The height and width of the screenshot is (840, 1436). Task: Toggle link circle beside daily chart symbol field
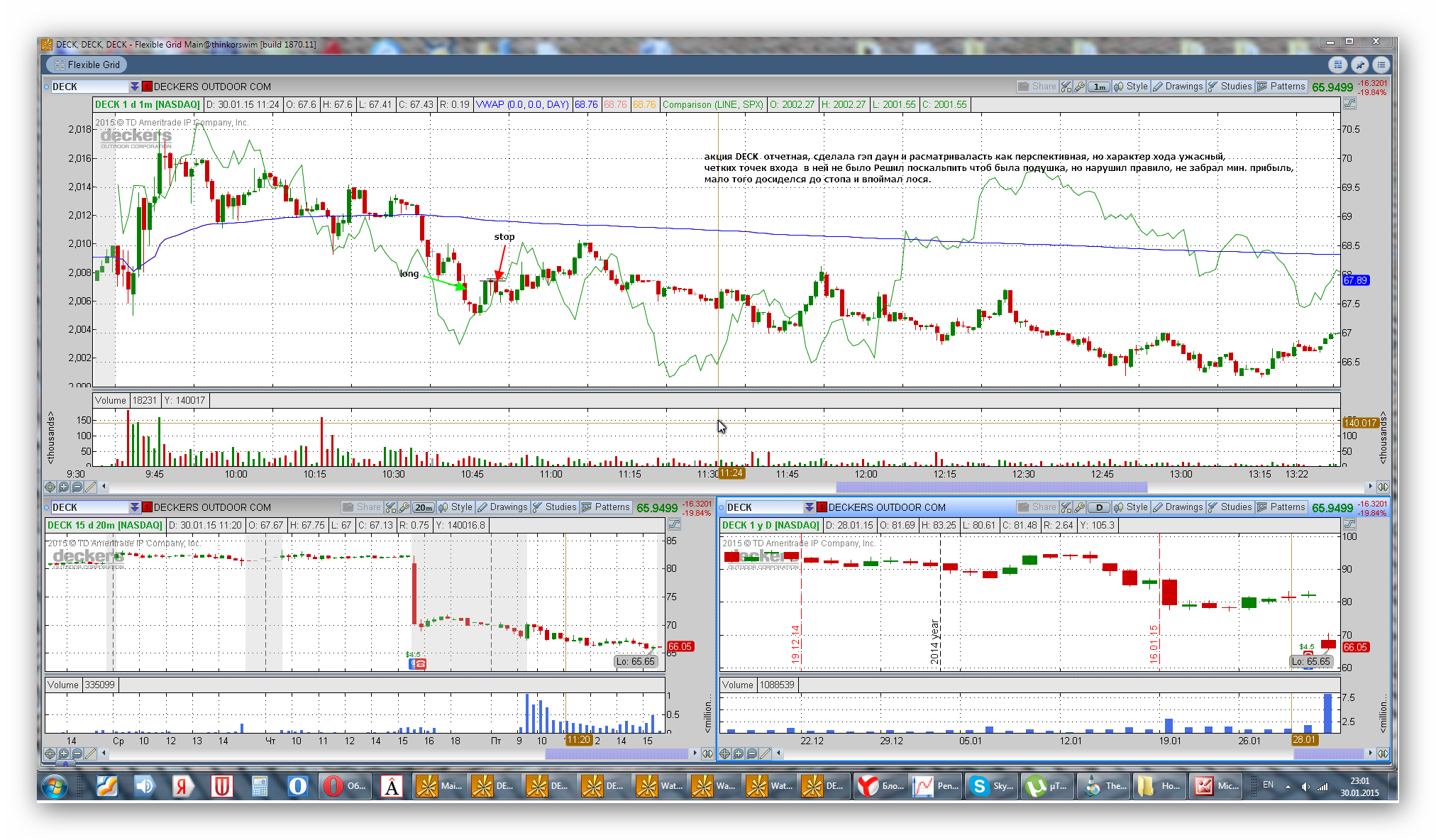point(721,507)
